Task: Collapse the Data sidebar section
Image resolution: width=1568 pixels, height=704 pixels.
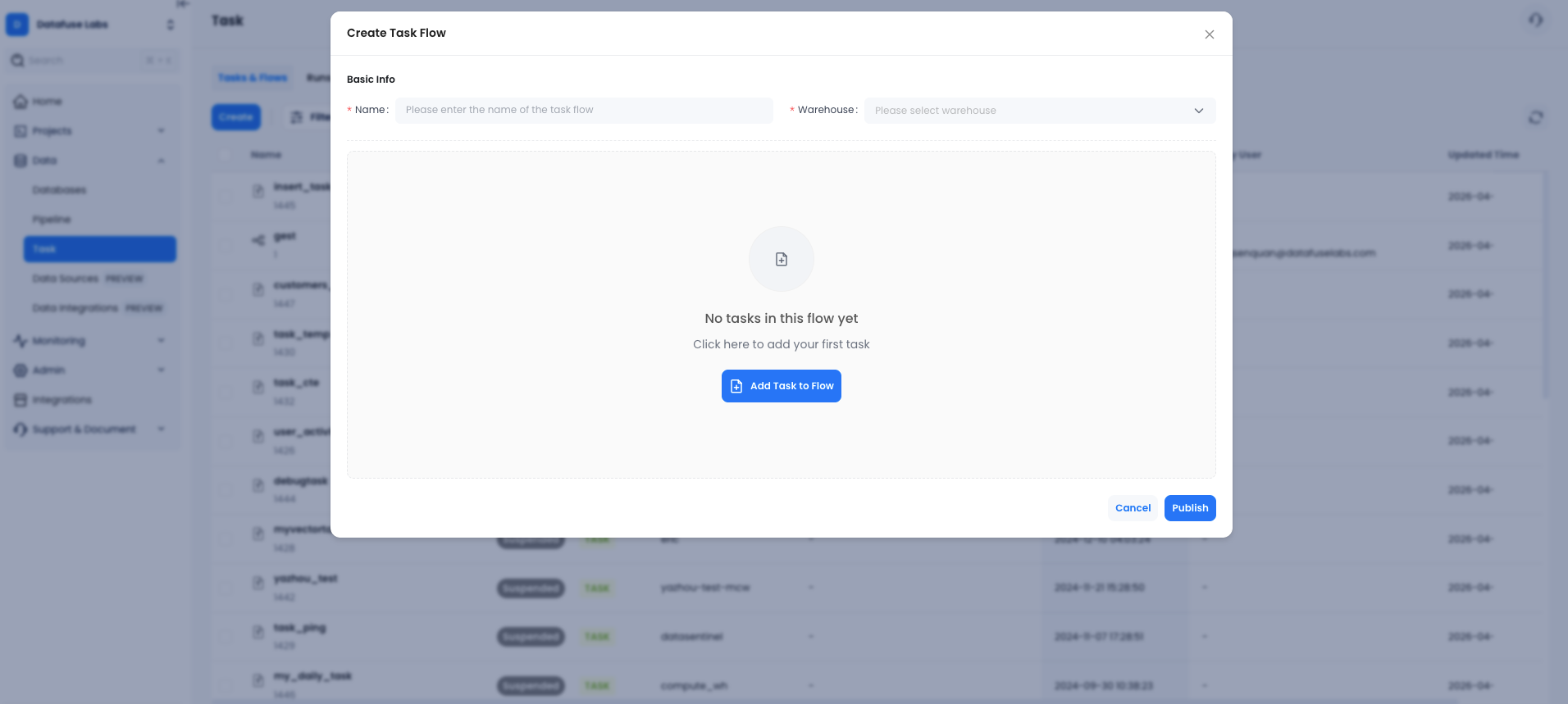Action: (x=161, y=161)
